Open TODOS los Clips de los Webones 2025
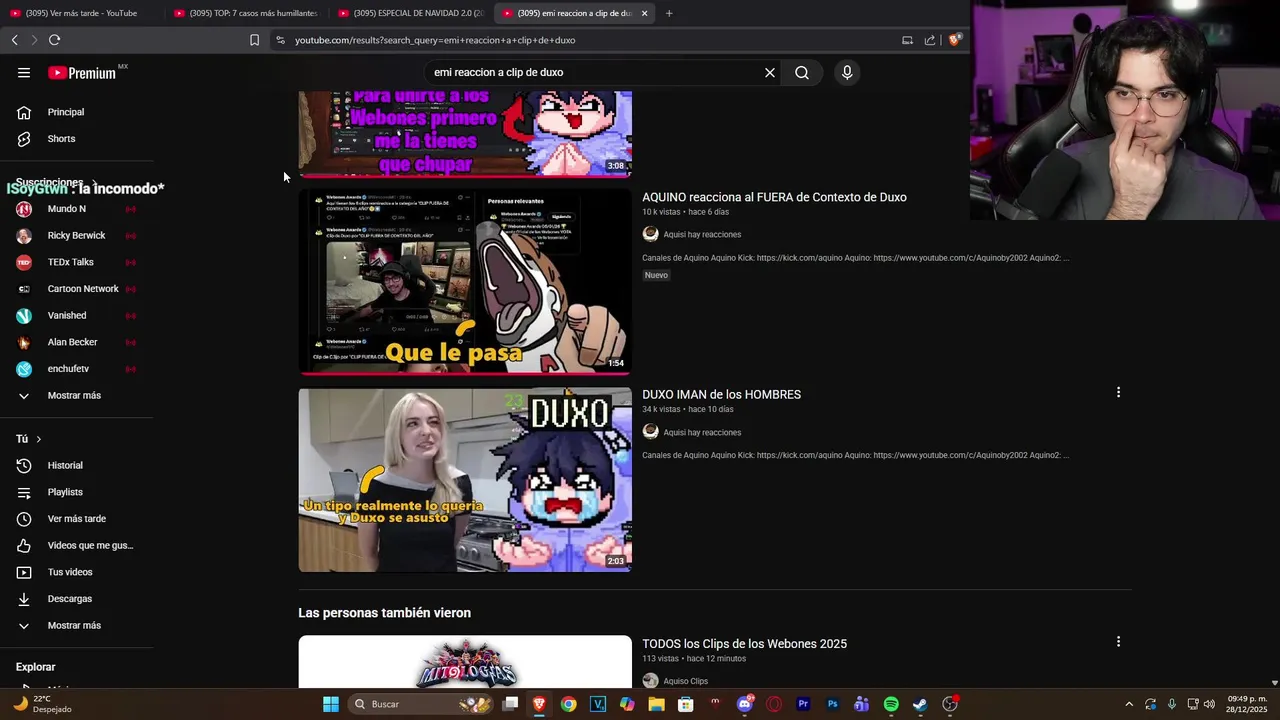The height and width of the screenshot is (720, 1280). pos(744,644)
